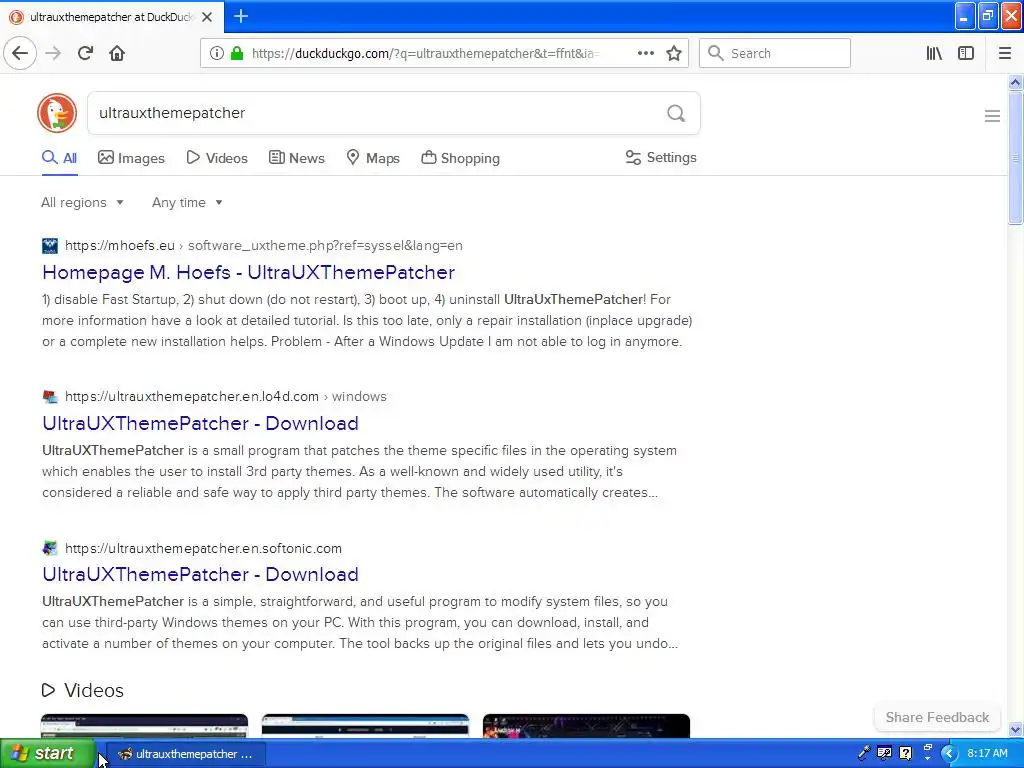Click the lo4d.com result favicon
This screenshot has width=1024, height=768.
pos(50,397)
